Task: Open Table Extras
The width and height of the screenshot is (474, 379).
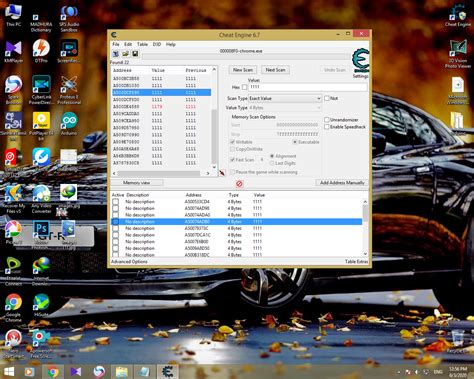Action: pyautogui.click(x=356, y=262)
